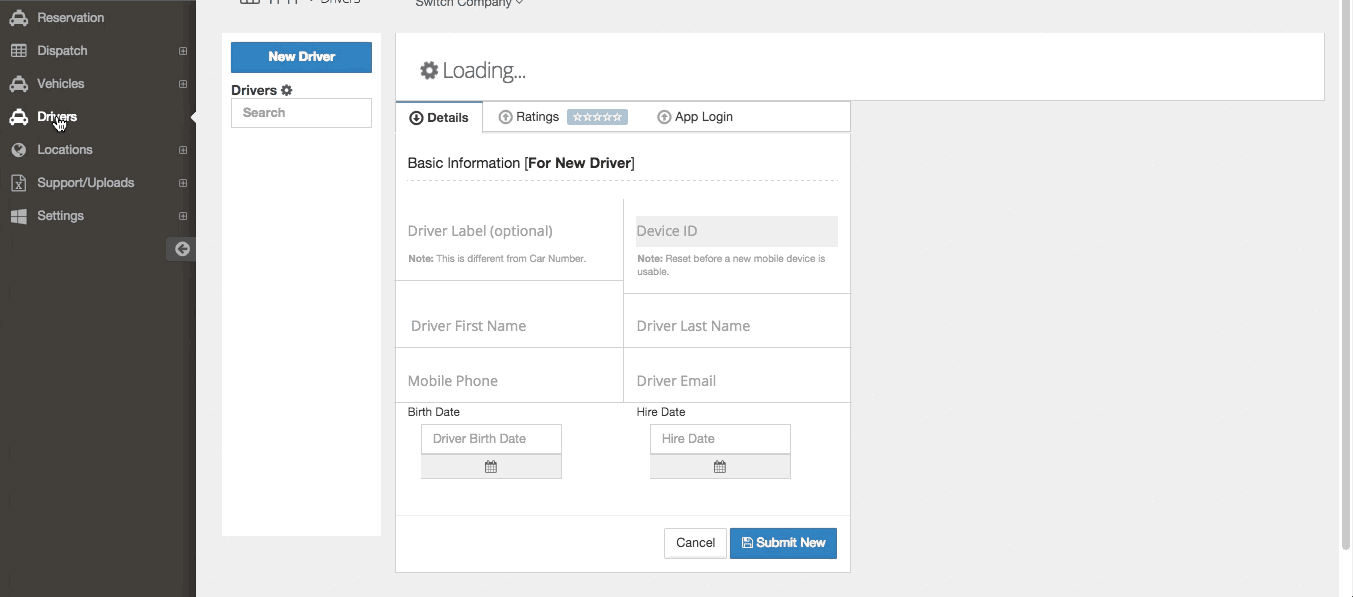Collapse sidebar with the left arrow icon
This screenshot has width=1353, height=597.
point(182,249)
